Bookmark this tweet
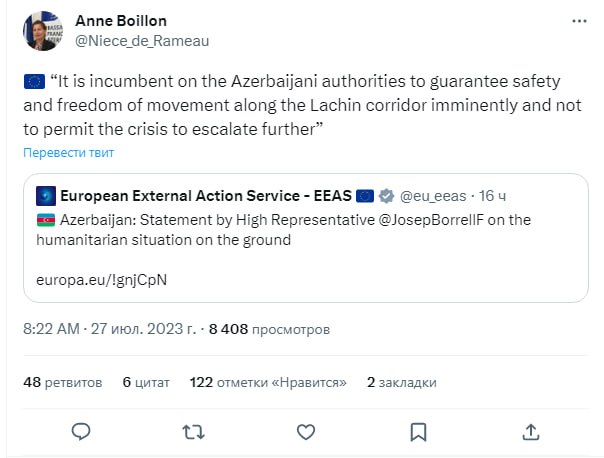 click(x=419, y=431)
